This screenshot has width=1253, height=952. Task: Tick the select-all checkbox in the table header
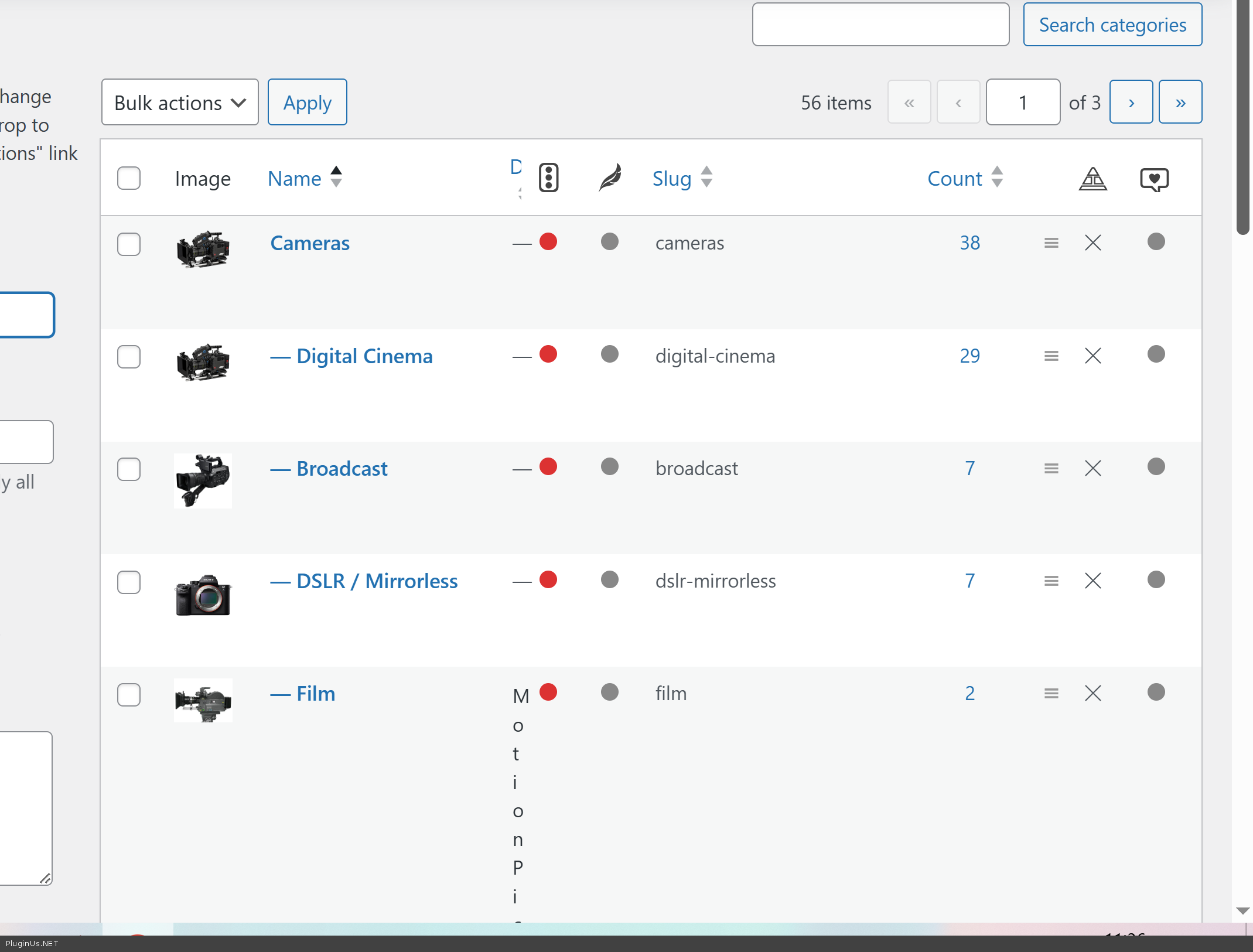[129, 178]
